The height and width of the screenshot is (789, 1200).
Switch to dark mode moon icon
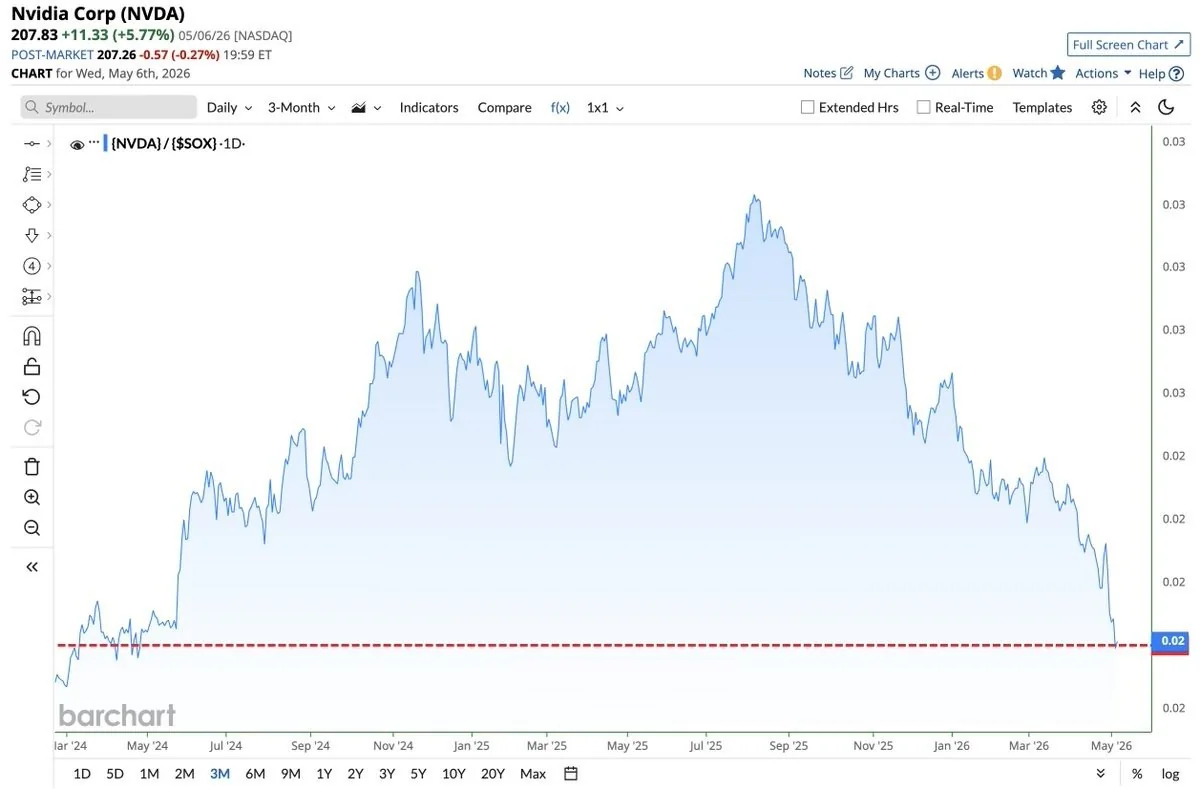(x=1166, y=107)
